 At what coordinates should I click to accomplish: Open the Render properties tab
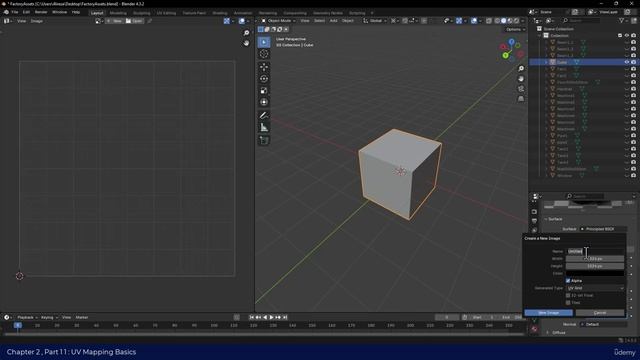pos(534,212)
